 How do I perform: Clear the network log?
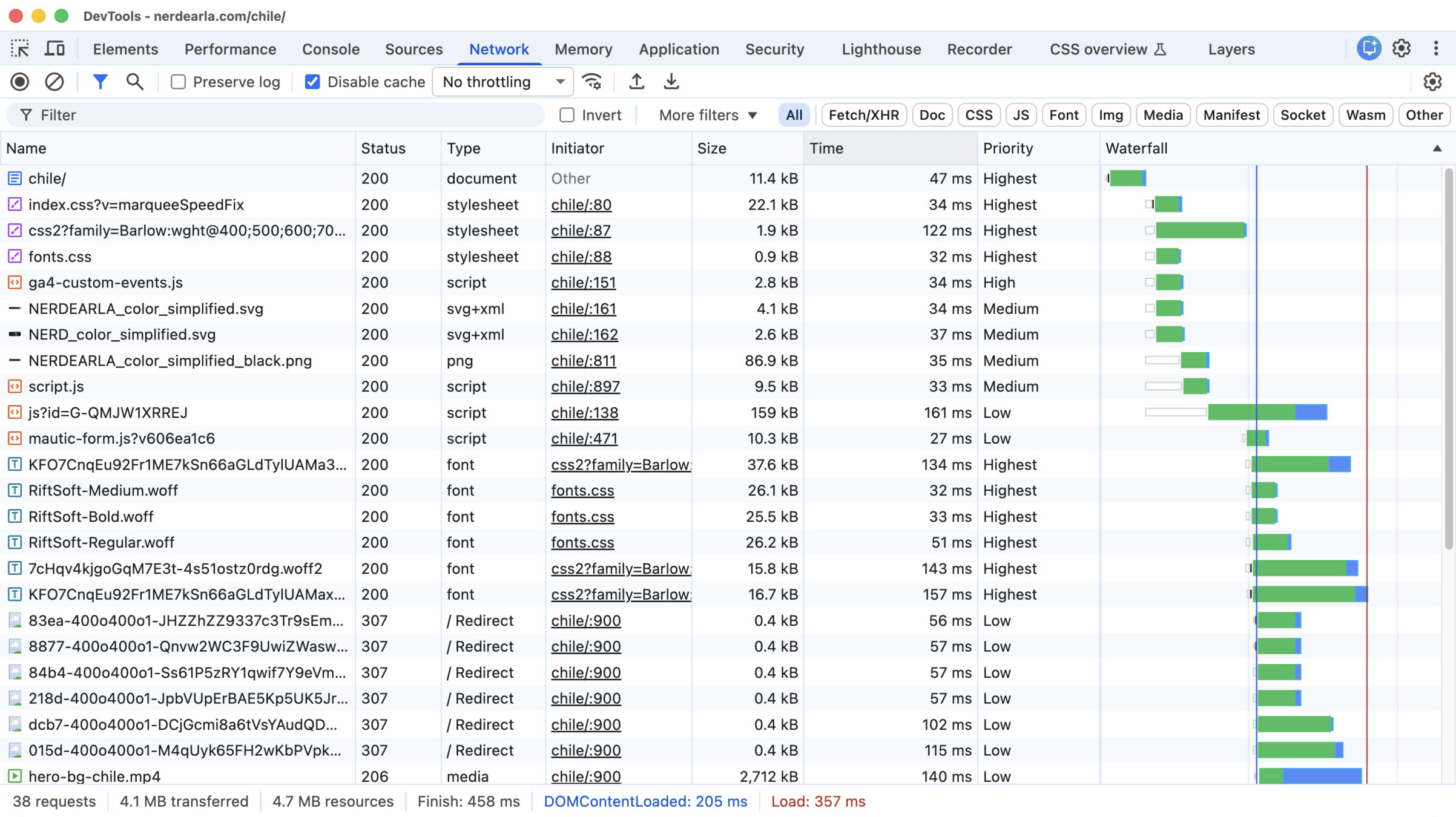point(54,82)
